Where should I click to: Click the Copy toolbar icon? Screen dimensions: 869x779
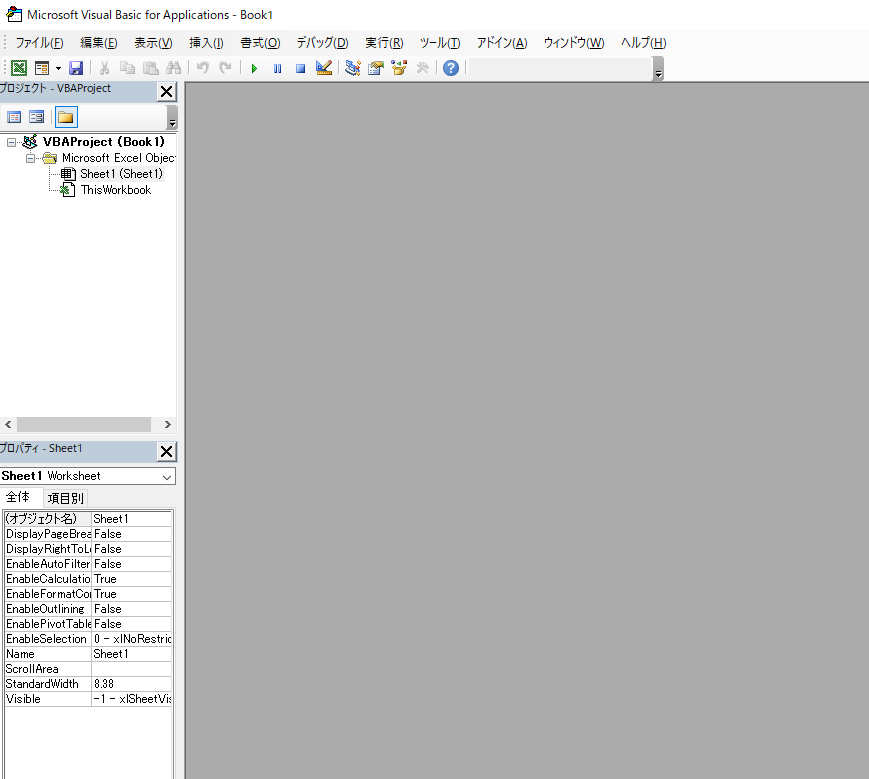point(127,68)
